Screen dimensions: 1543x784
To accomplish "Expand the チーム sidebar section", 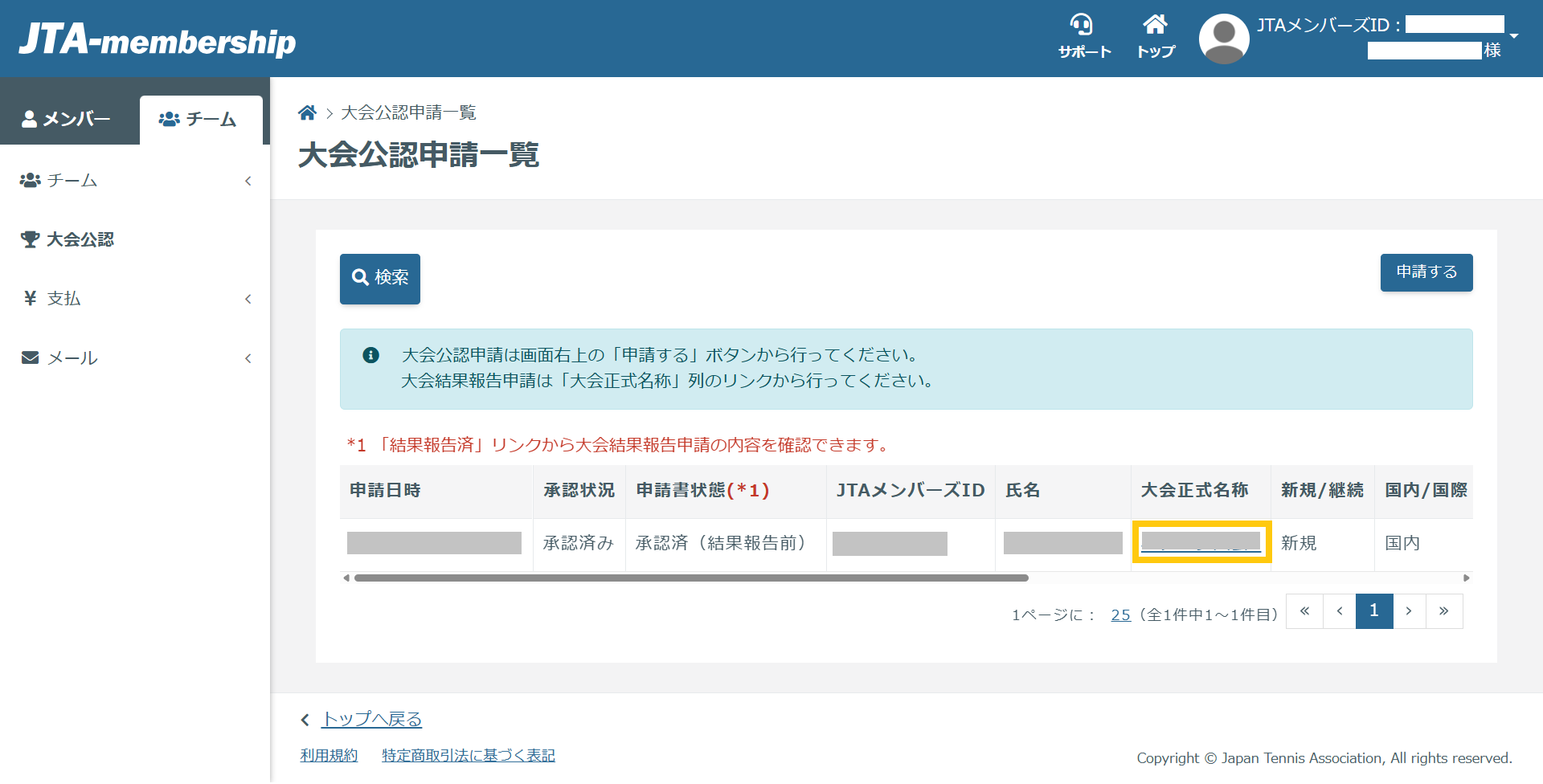I will click(x=135, y=181).
